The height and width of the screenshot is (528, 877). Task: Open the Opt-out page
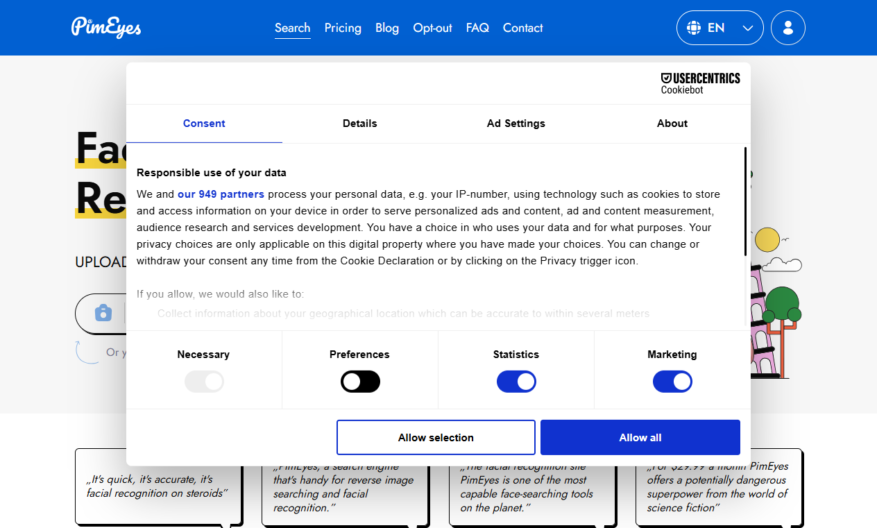click(x=432, y=28)
